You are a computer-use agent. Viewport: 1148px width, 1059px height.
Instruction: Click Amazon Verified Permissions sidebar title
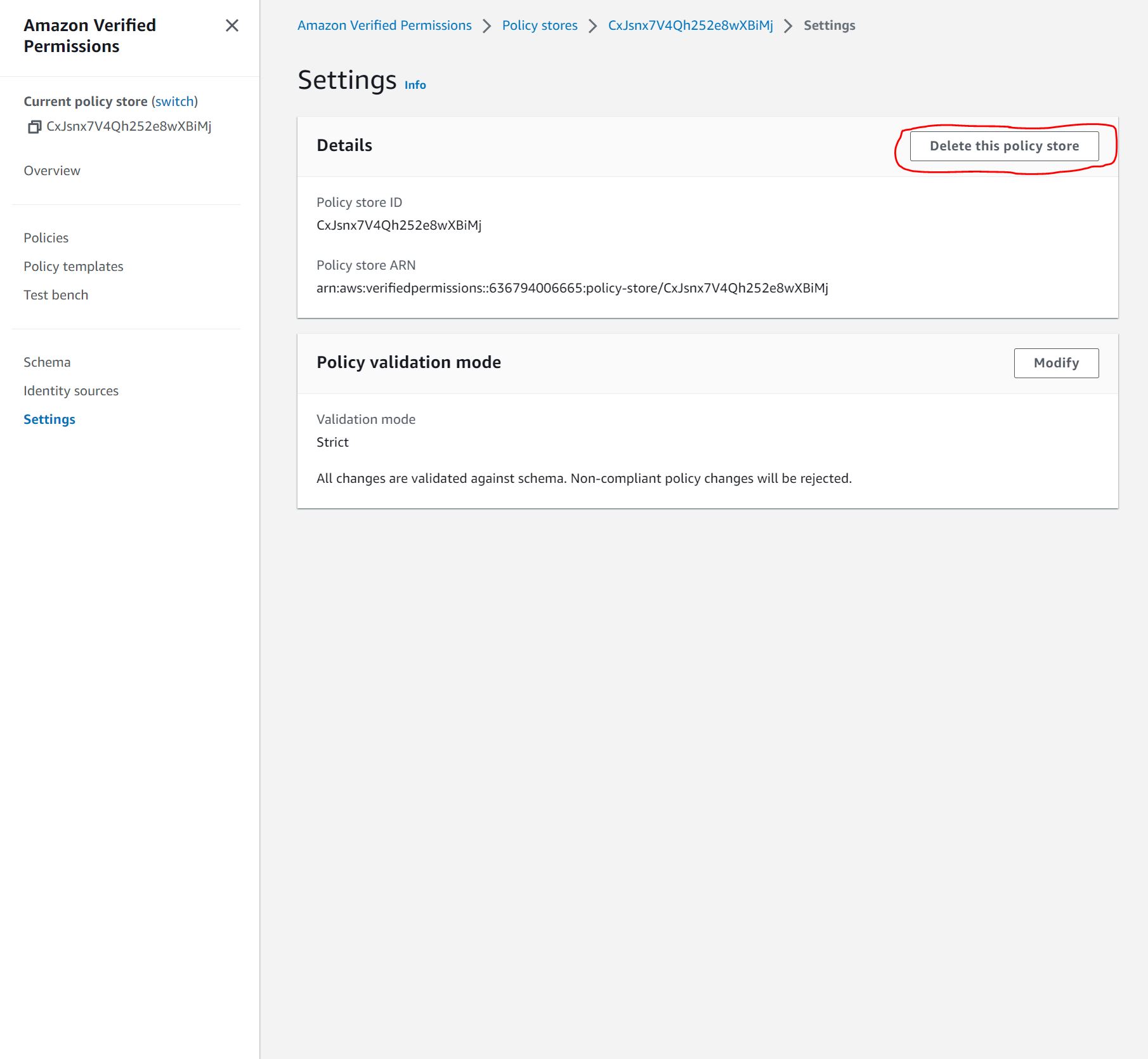pyautogui.click(x=89, y=36)
